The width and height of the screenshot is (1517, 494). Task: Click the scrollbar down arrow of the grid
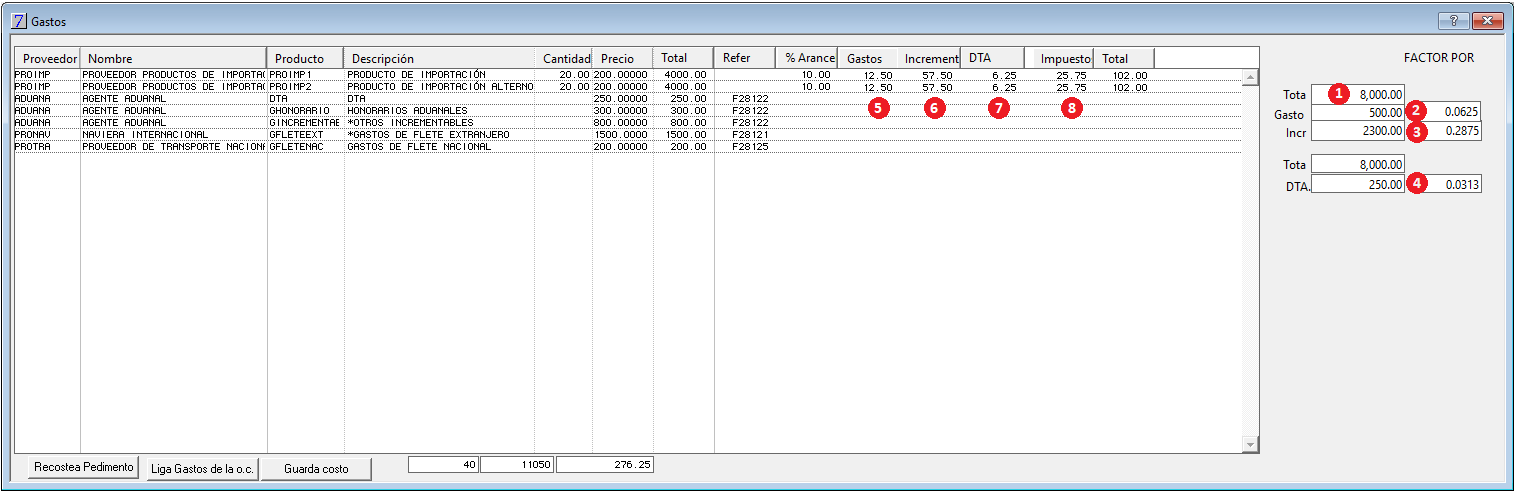[1249, 444]
